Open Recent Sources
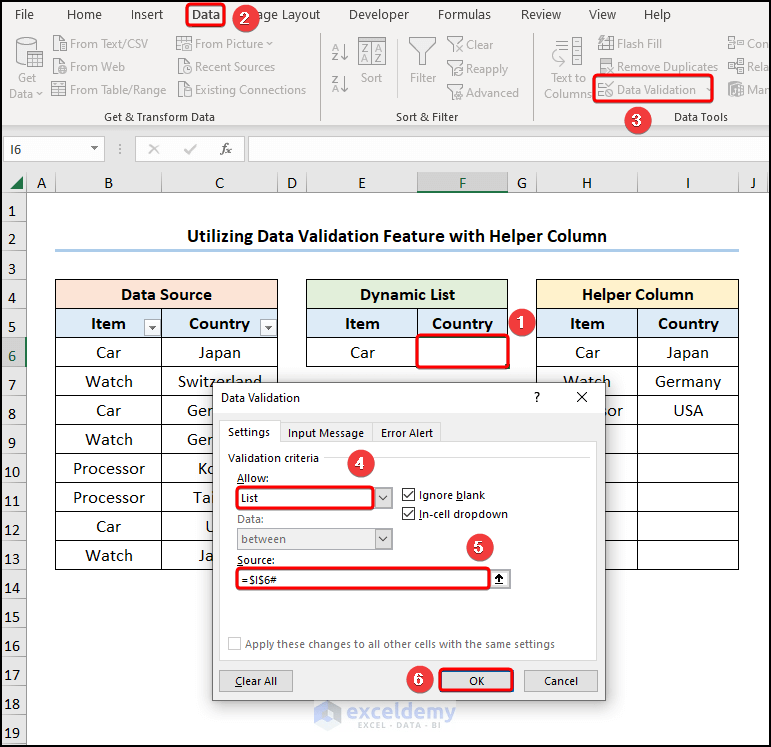This screenshot has height=747, width=771. (226, 67)
